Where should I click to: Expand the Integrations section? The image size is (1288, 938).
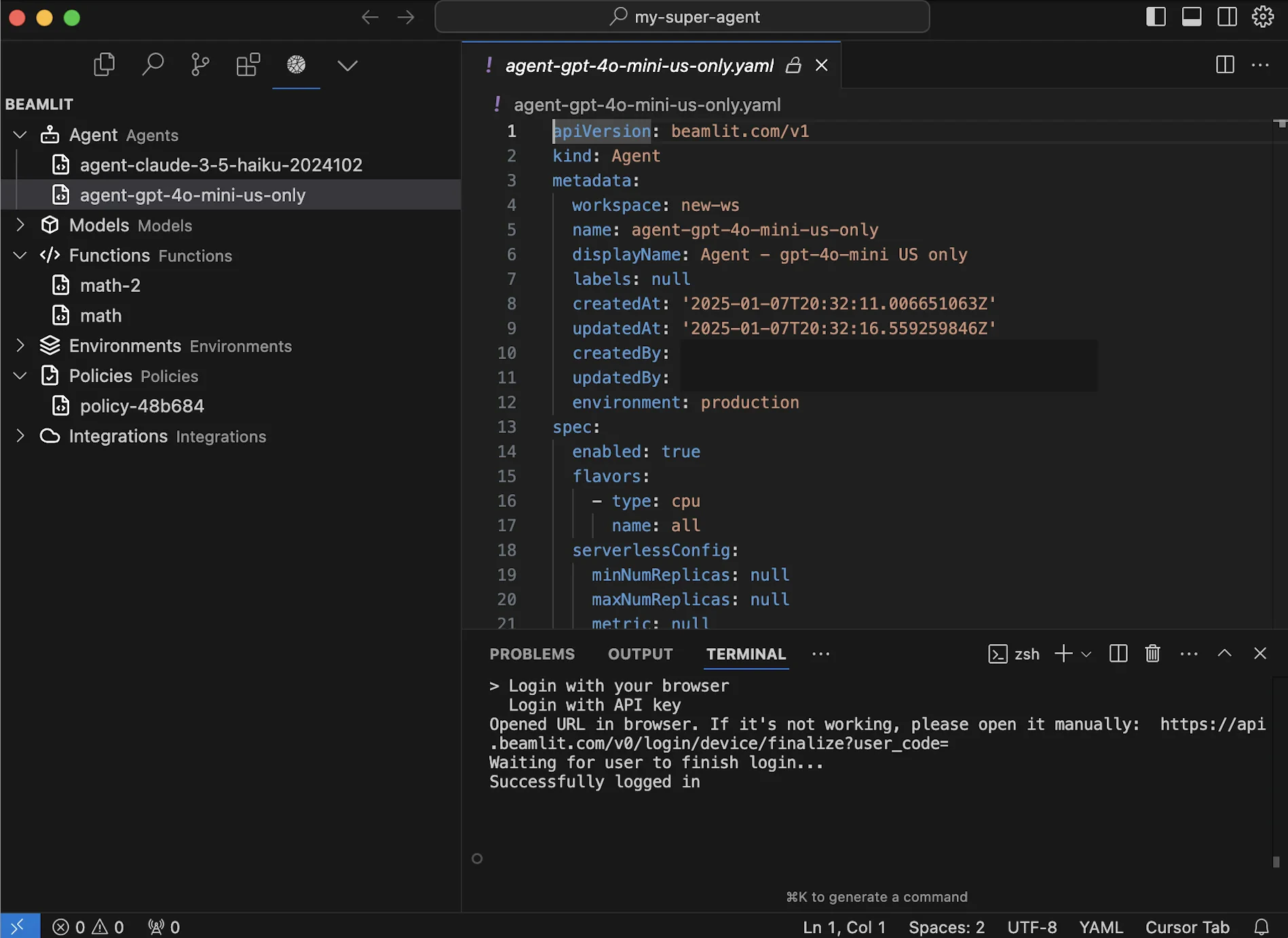tap(20, 436)
